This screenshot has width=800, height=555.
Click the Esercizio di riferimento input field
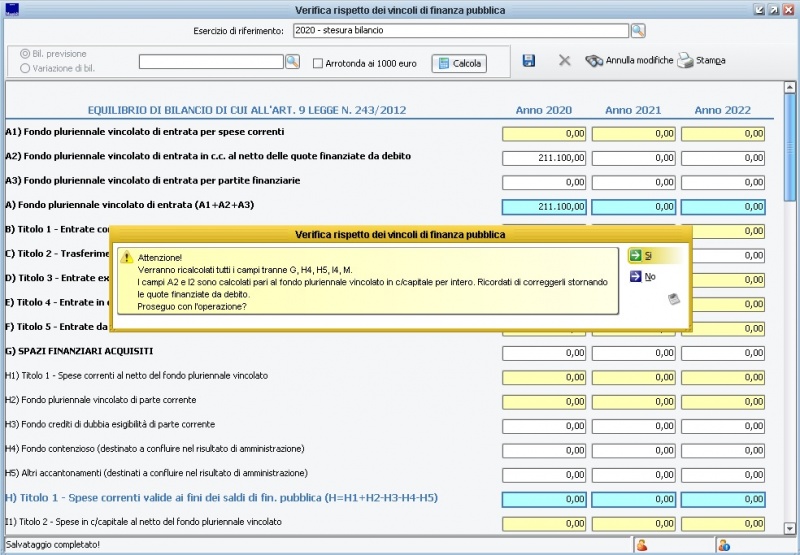(x=460, y=31)
